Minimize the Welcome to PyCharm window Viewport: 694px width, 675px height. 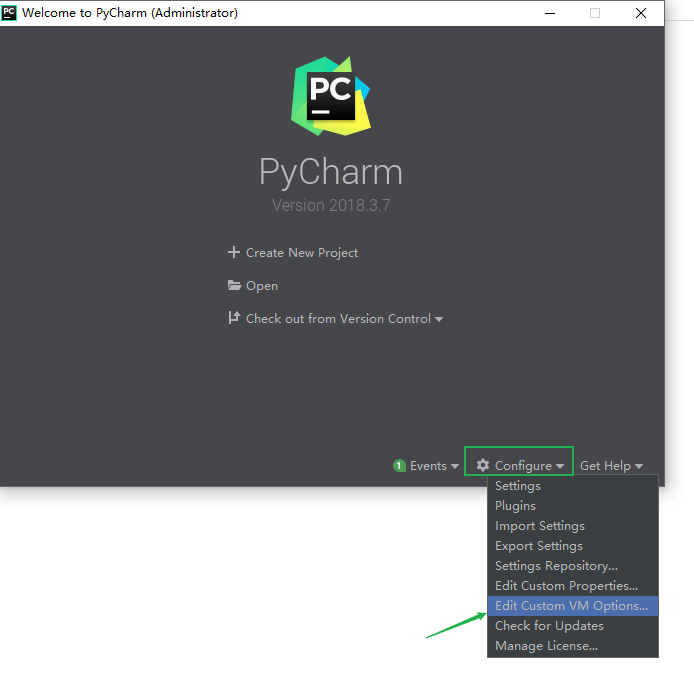click(550, 13)
